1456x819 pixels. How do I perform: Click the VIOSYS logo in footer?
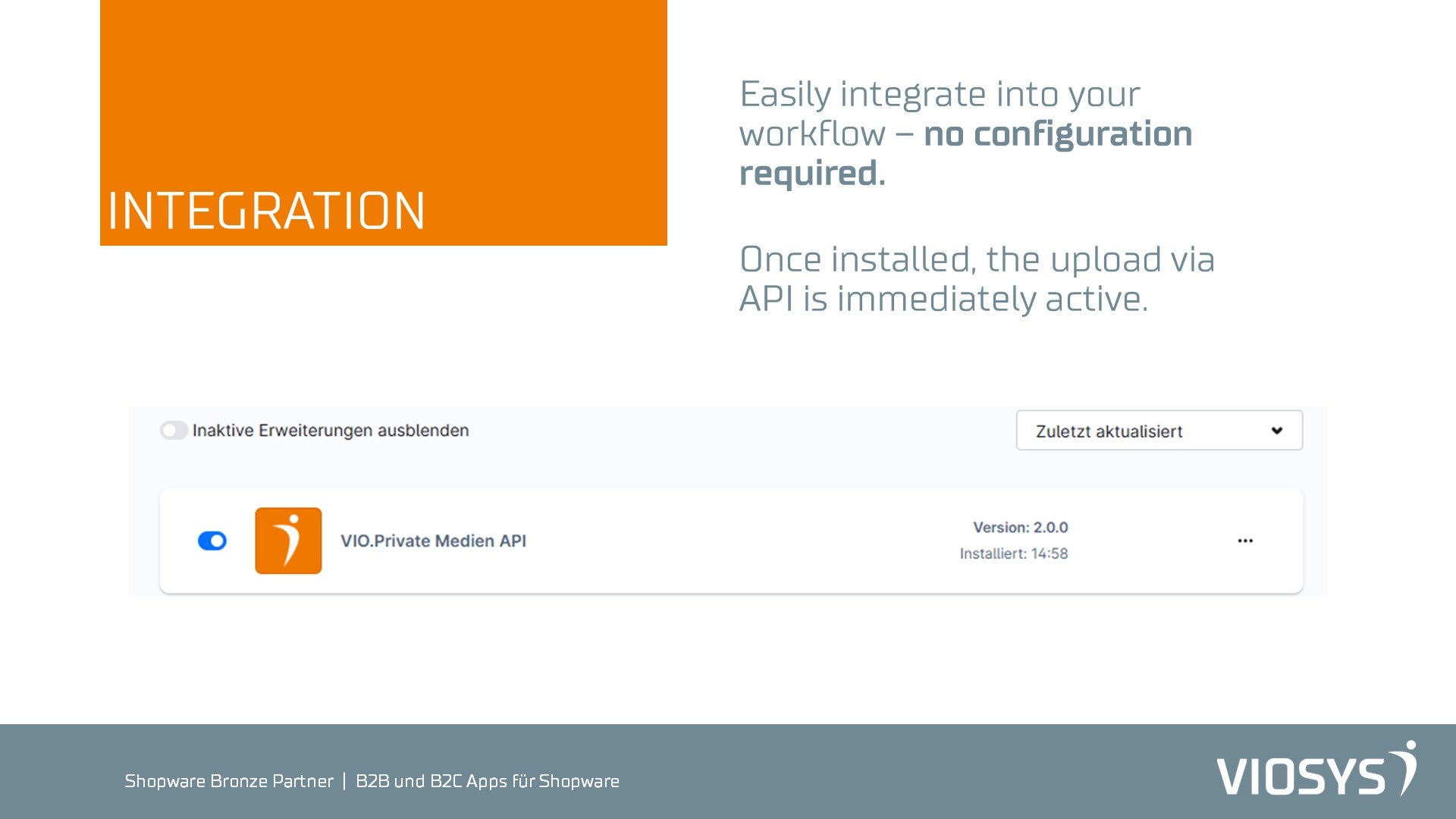(x=1316, y=770)
